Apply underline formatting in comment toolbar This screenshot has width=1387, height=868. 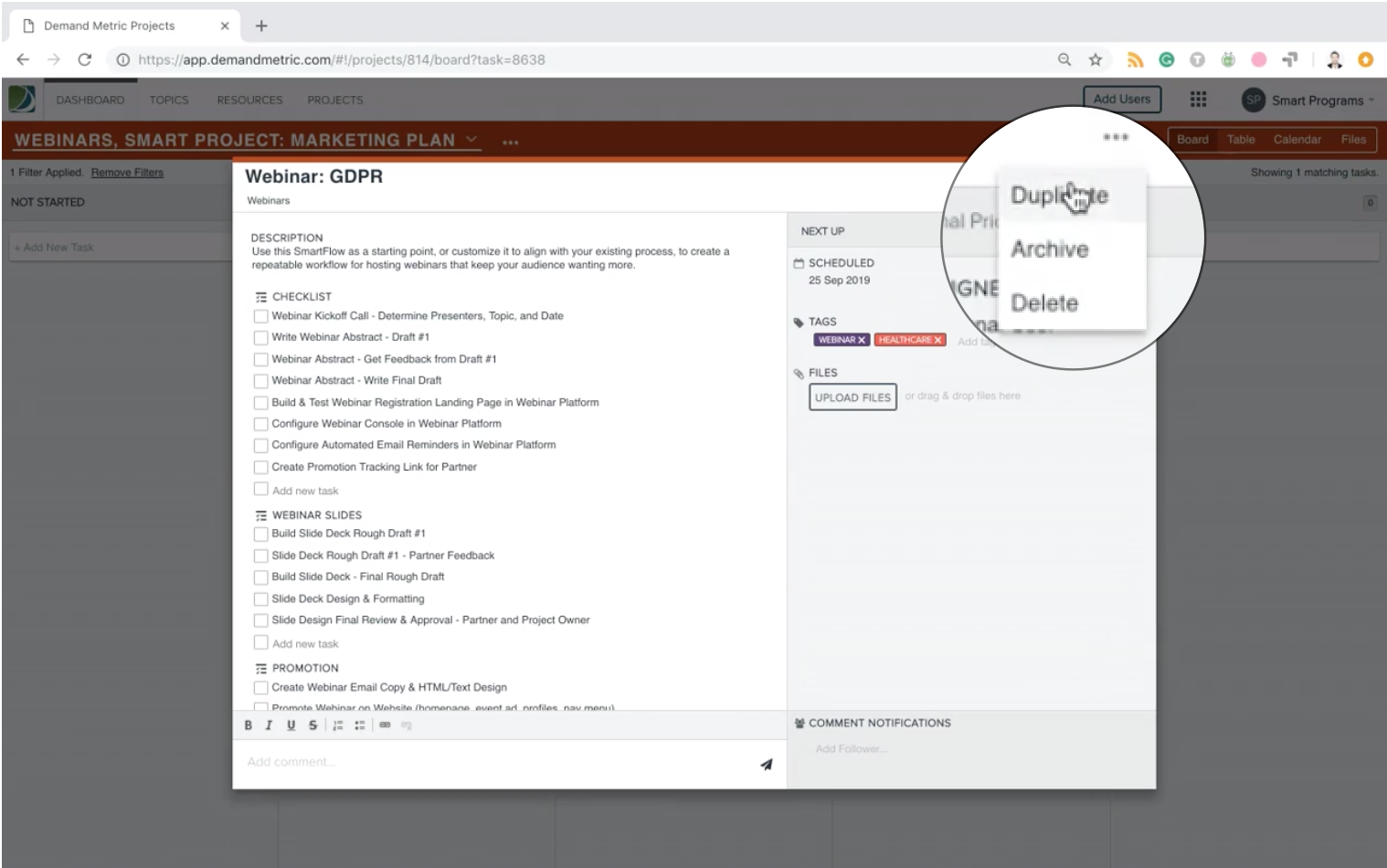pos(291,725)
